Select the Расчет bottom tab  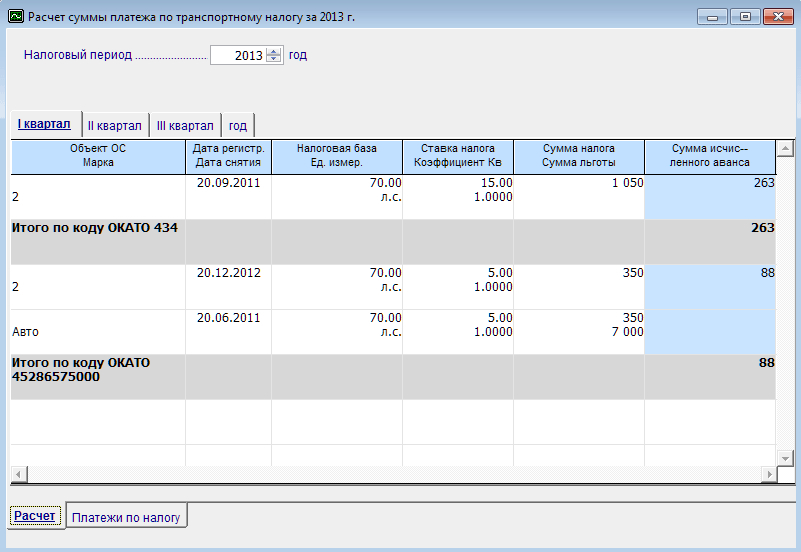[35, 516]
